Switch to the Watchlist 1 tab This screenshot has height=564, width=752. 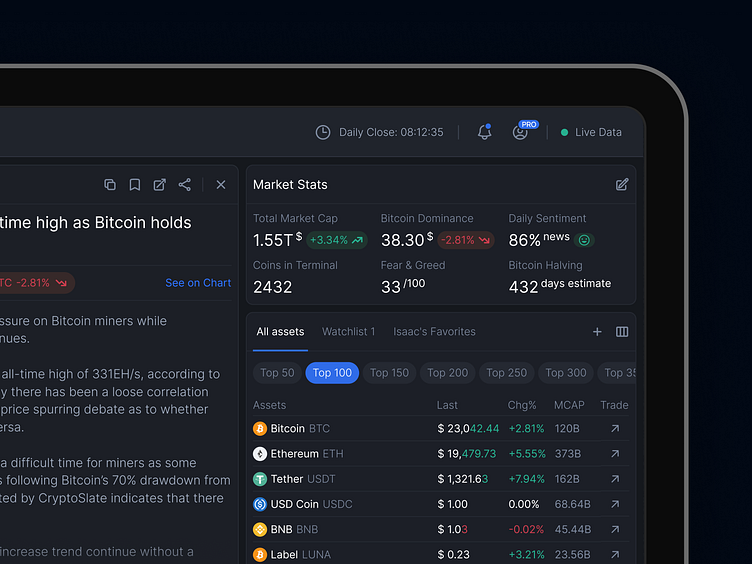pos(349,332)
